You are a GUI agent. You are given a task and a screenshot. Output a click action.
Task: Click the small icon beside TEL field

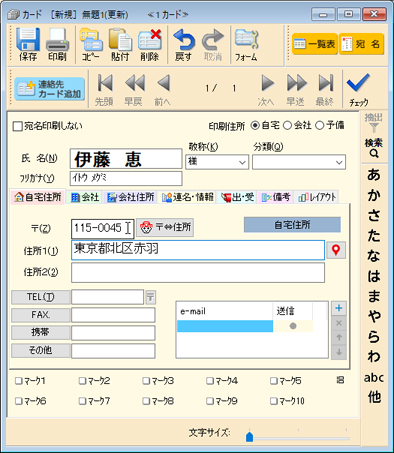tap(150, 297)
